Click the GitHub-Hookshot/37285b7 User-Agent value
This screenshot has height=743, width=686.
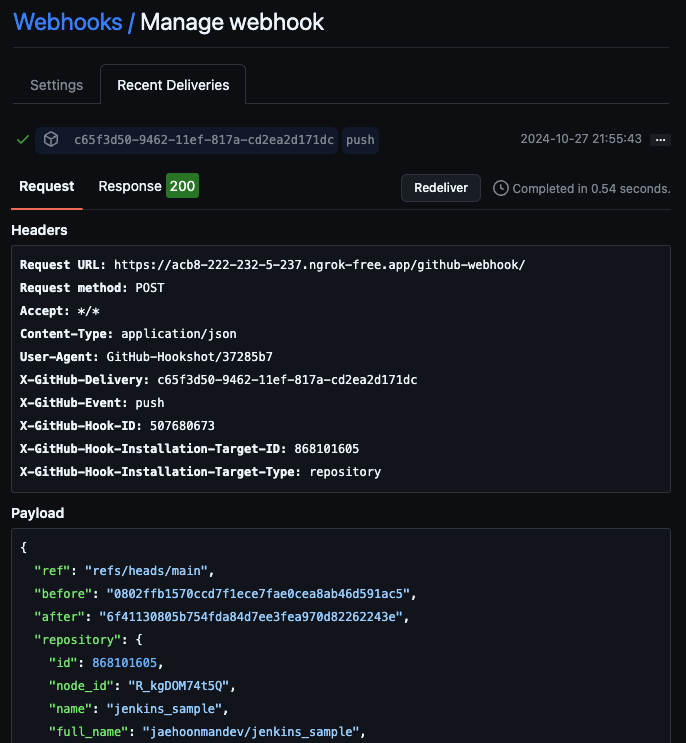pos(190,357)
